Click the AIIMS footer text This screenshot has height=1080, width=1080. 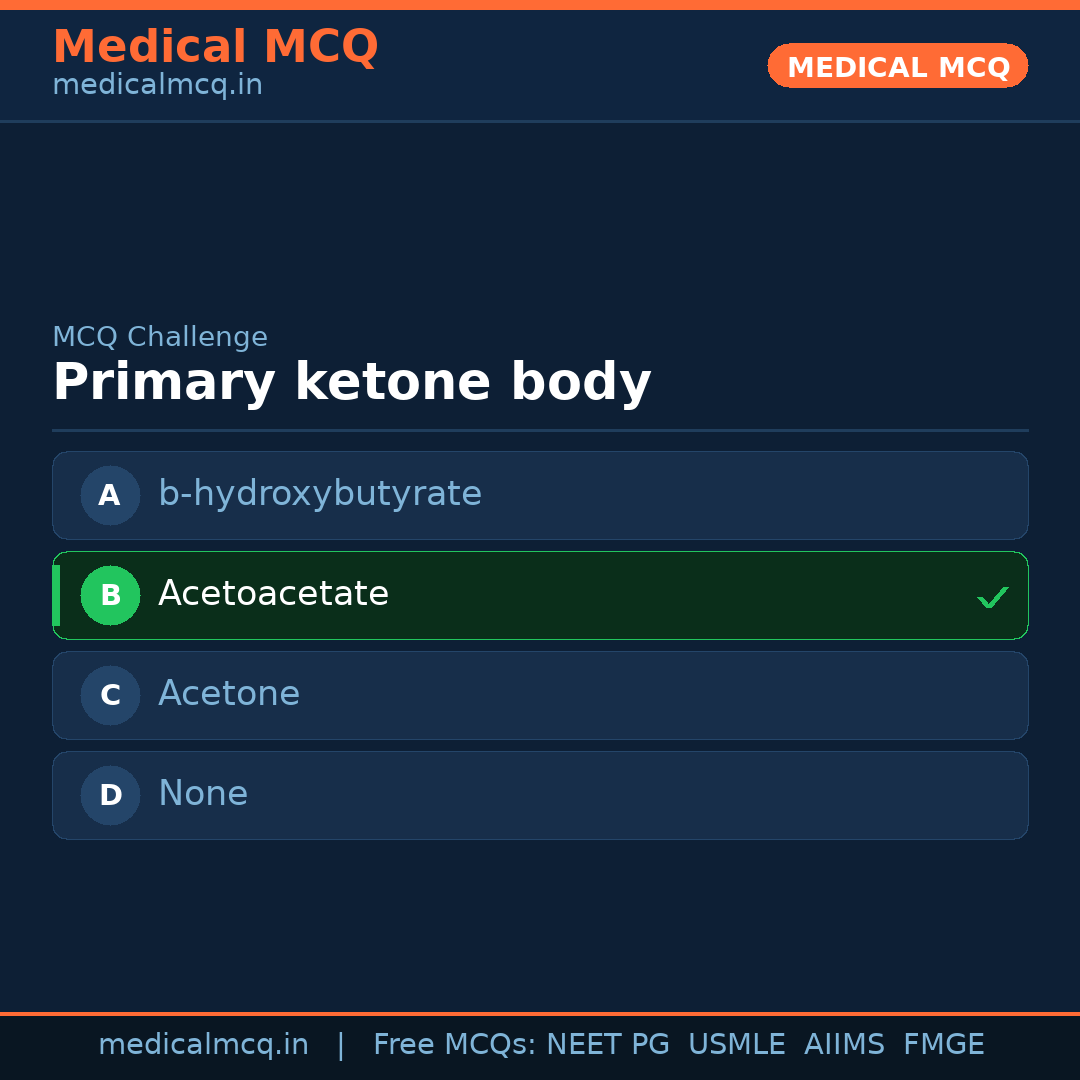(x=845, y=1043)
